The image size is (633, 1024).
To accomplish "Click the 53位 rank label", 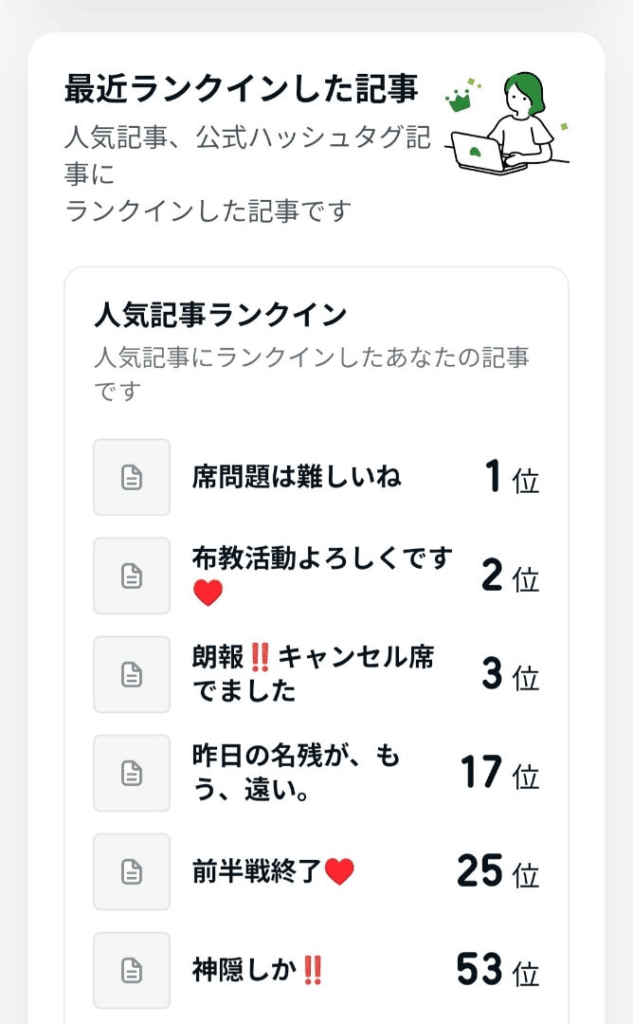I will pyautogui.click(x=498, y=970).
